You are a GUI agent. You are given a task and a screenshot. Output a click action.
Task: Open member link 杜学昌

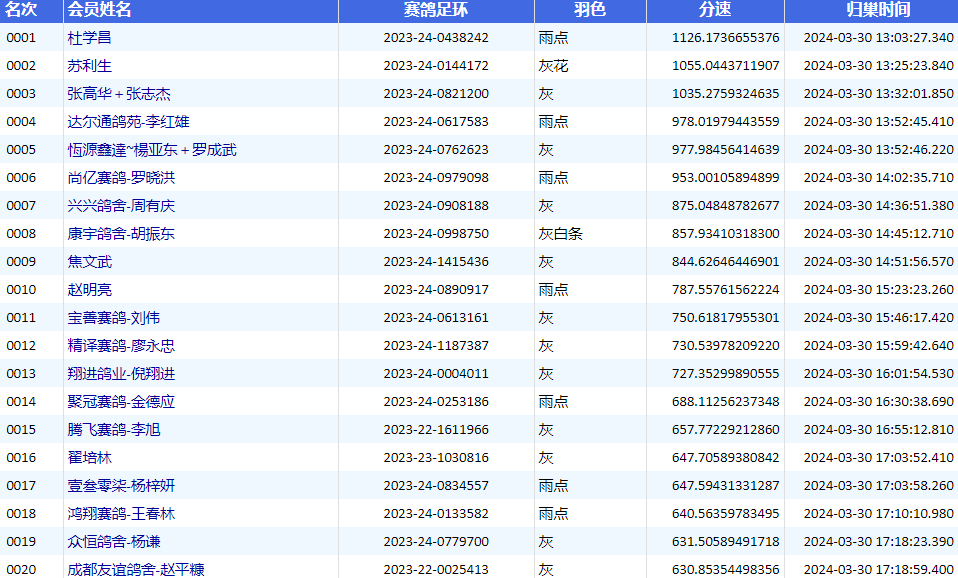89,38
